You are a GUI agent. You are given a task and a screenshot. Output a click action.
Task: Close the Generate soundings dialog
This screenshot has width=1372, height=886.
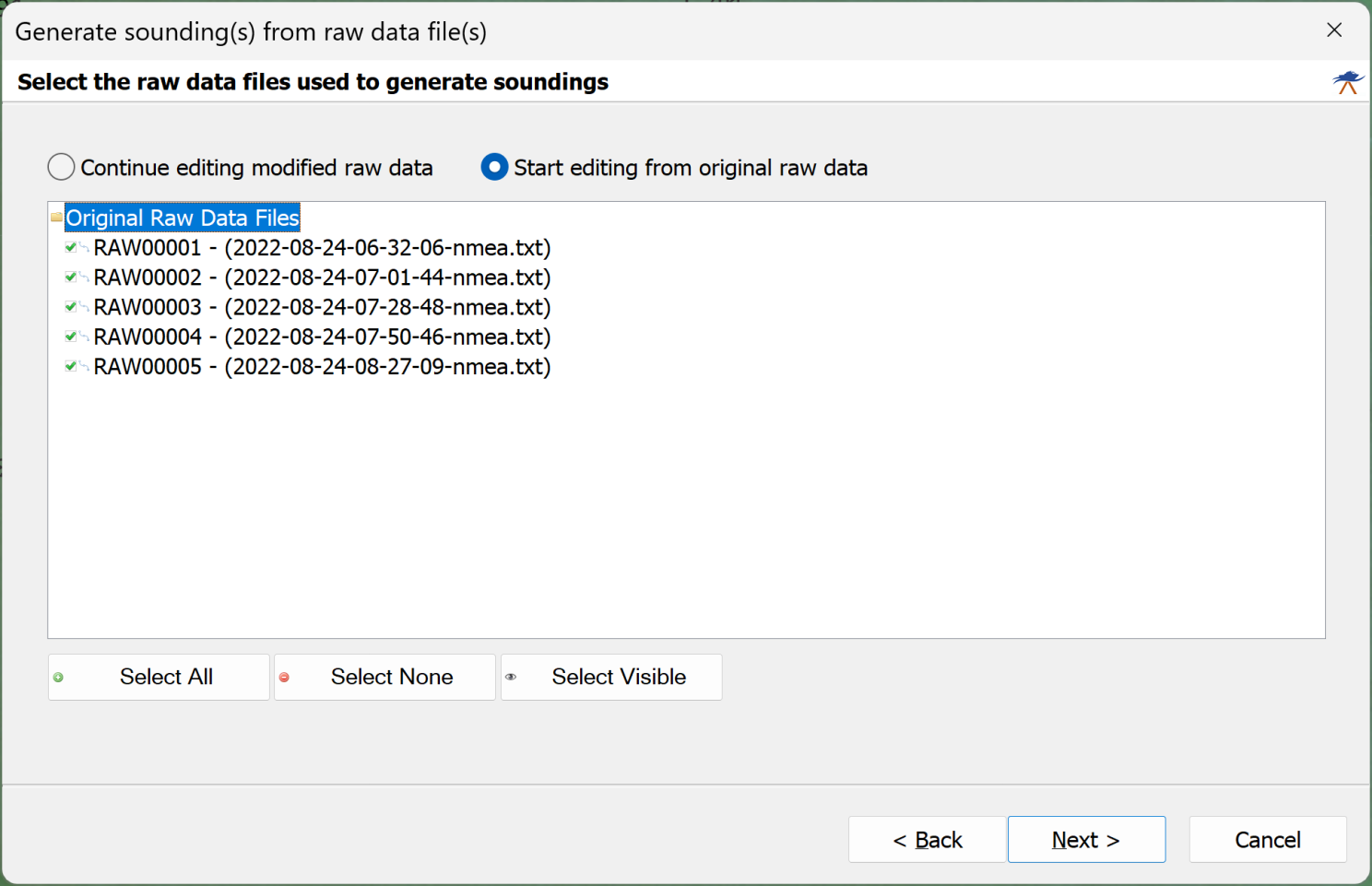click(1334, 30)
